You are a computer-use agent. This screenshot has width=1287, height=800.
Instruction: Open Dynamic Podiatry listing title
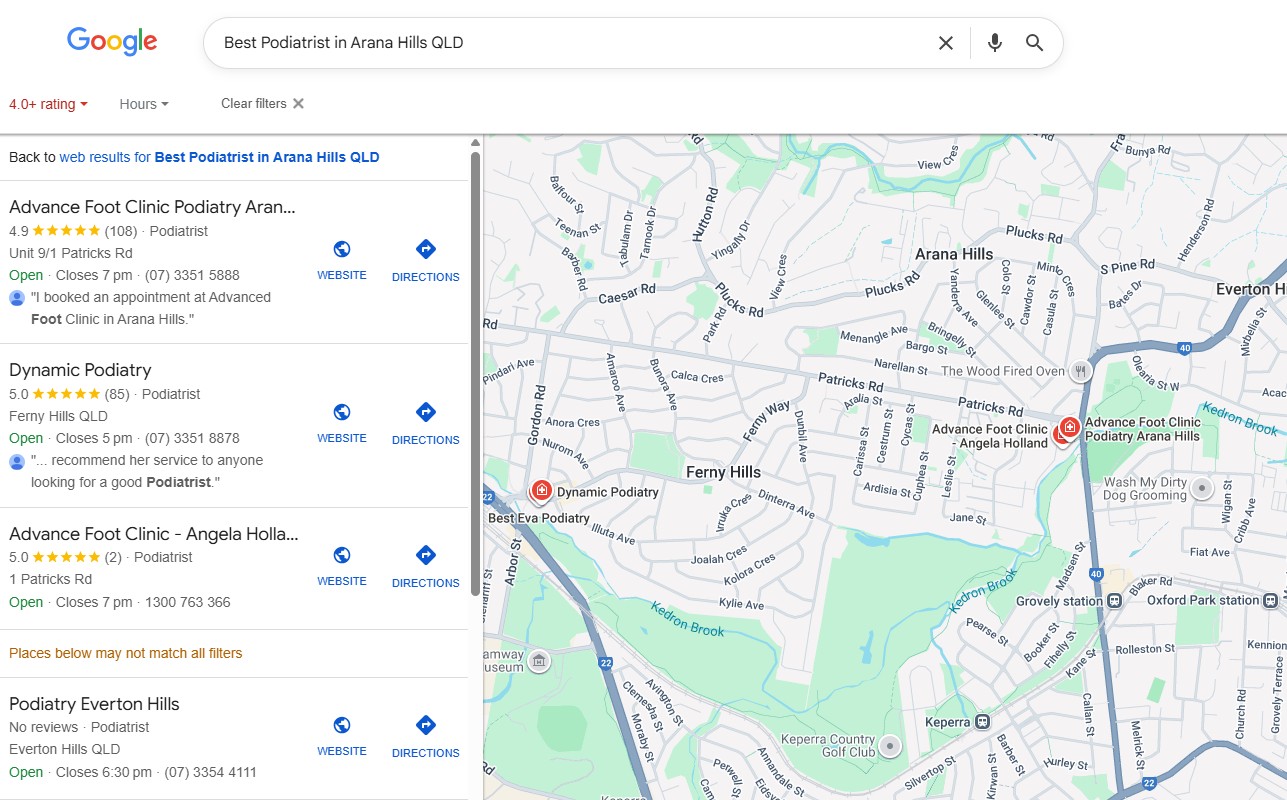pos(80,370)
